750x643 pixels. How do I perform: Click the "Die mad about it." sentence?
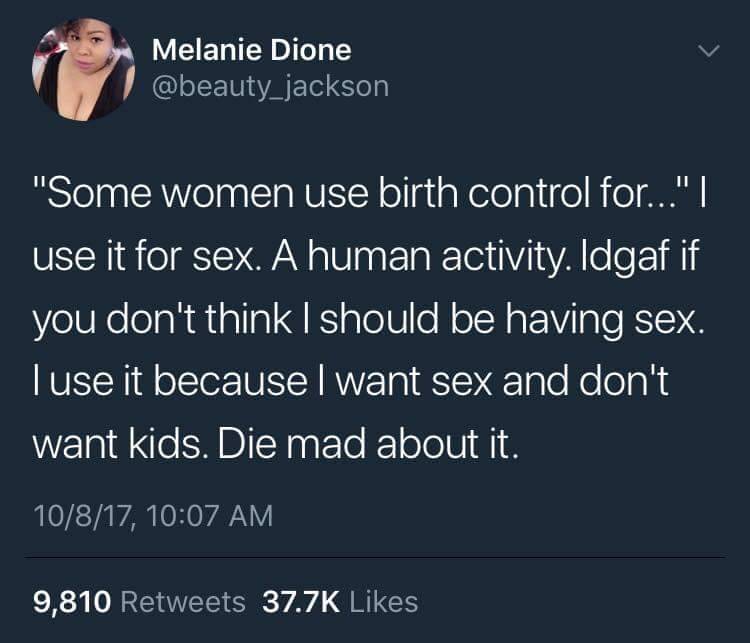coord(368,443)
